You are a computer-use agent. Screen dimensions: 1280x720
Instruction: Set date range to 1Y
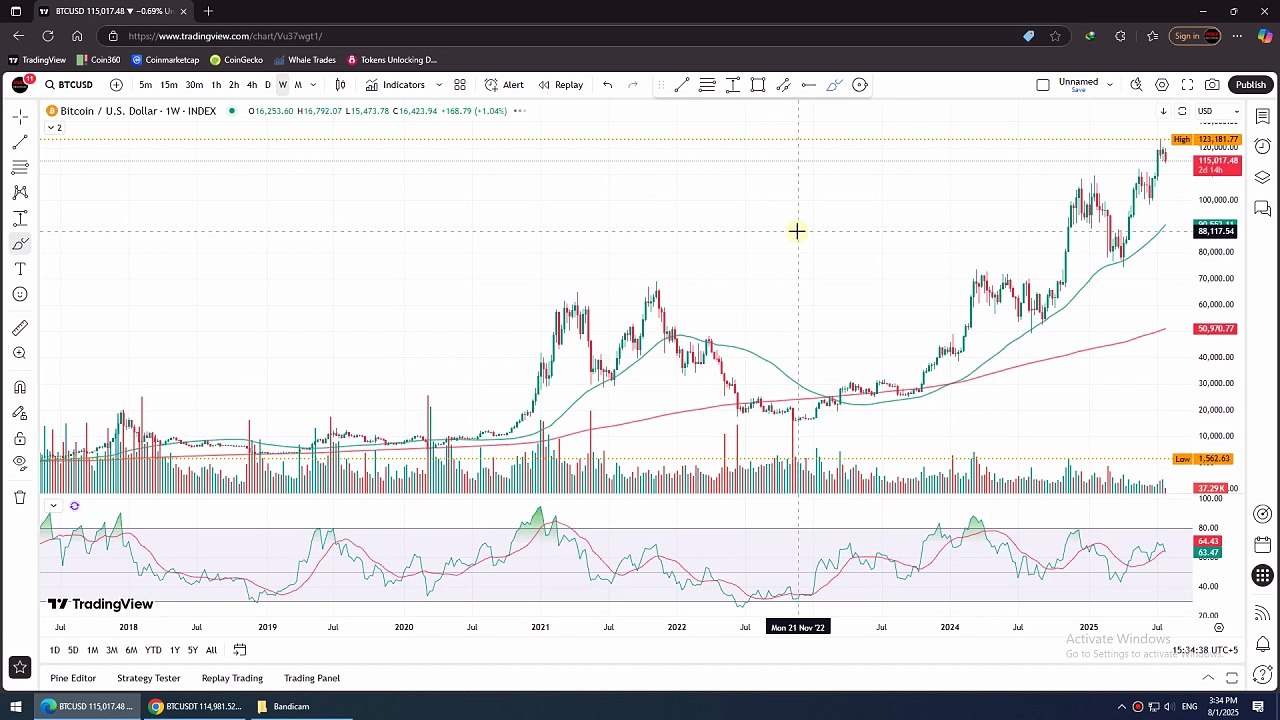[x=174, y=650]
